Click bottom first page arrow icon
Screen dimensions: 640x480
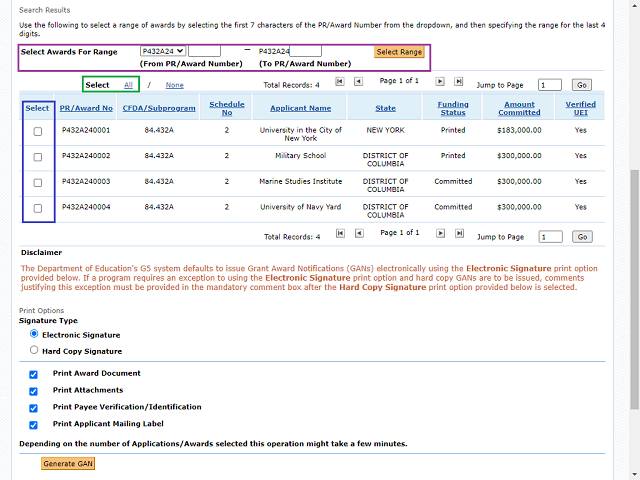tap(341, 233)
